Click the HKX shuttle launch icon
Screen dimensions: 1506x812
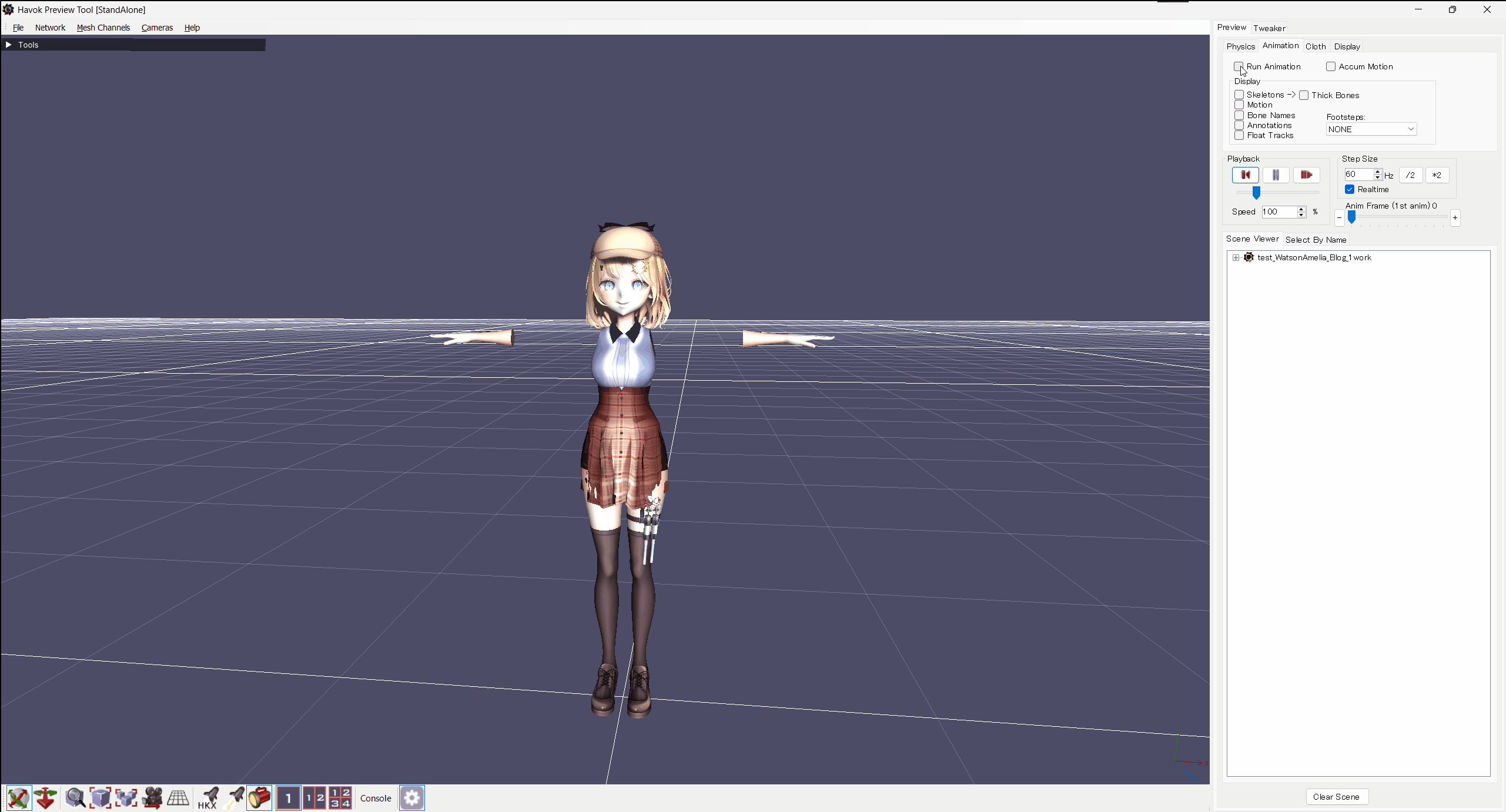click(x=208, y=798)
